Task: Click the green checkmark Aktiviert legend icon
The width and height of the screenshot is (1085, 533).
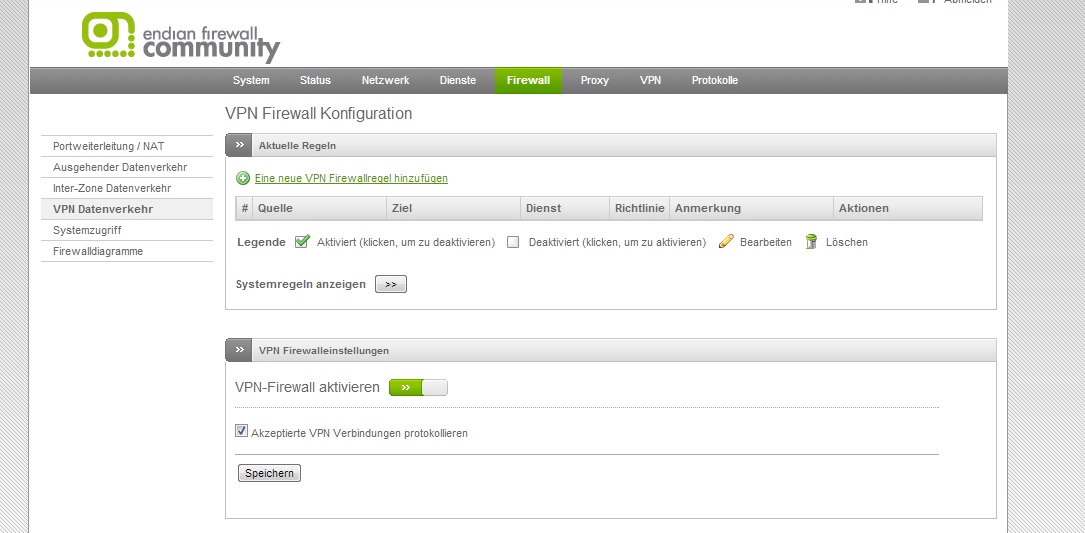Action: click(x=302, y=242)
